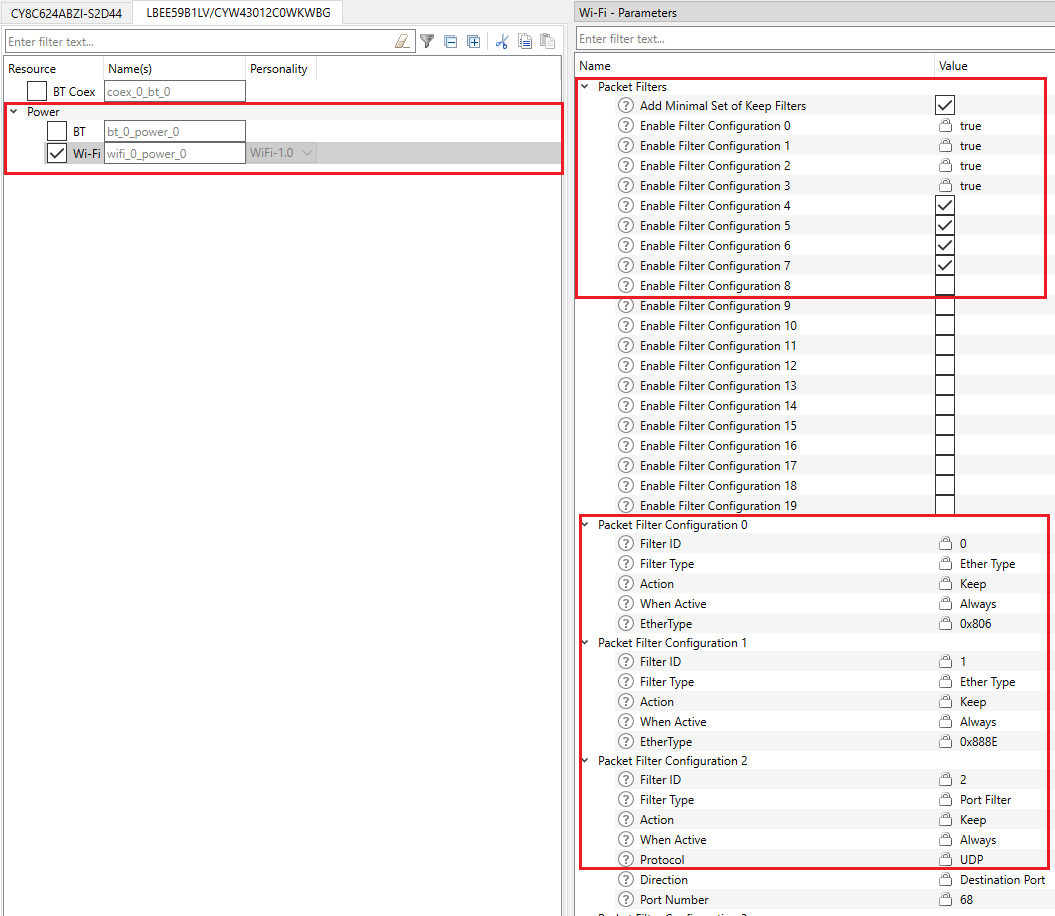Viewport: 1055px width, 916px height.
Task: Click lock icon beside 0x888E value
Action: coord(945,742)
